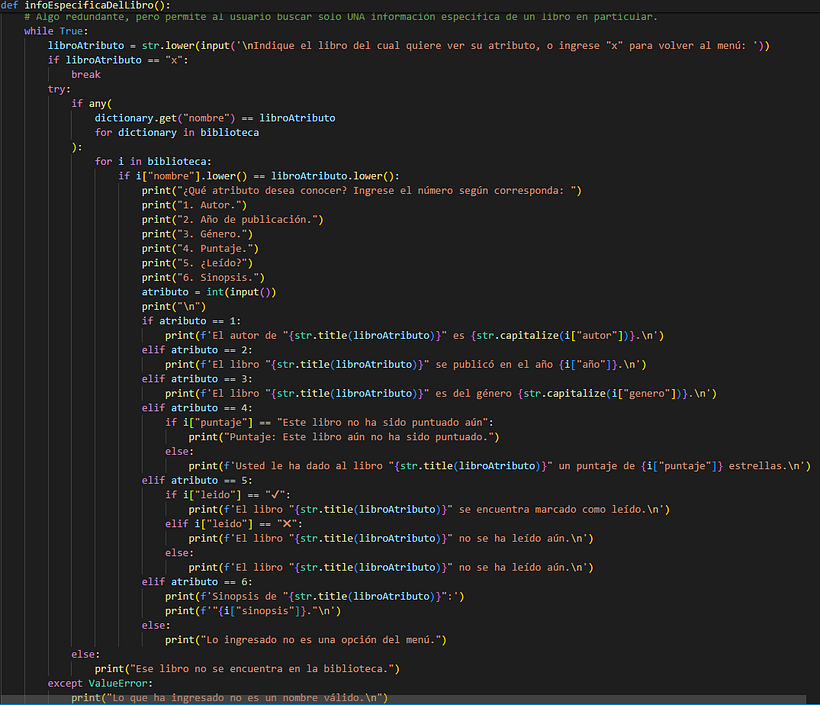Click the print line "Ese libro no se encuentra"
The image size is (820, 705).
[247, 669]
